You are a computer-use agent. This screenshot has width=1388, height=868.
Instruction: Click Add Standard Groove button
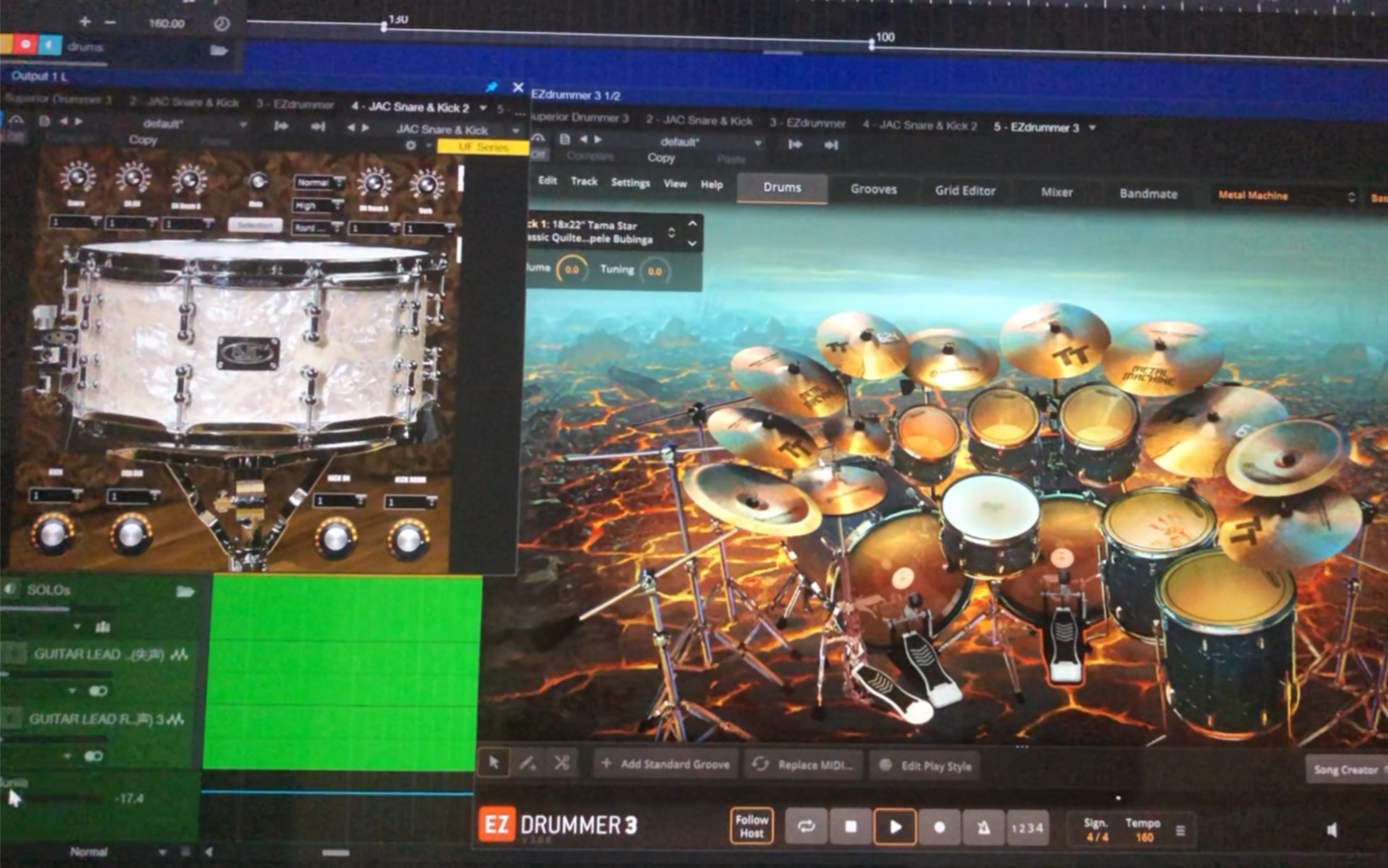(x=666, y=764)
